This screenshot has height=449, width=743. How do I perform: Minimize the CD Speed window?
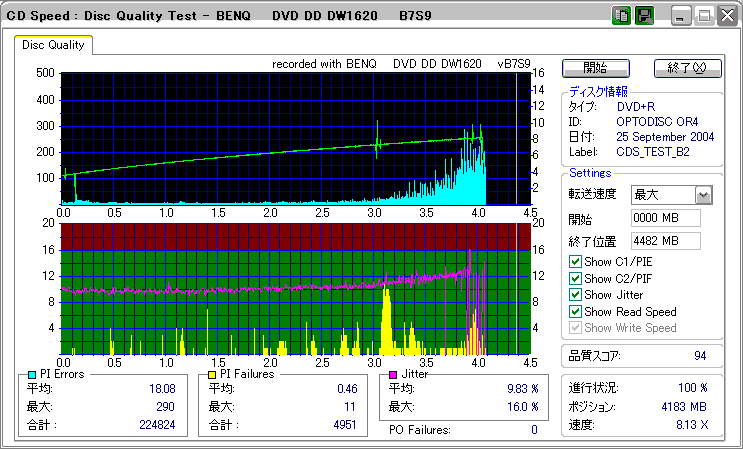[x=681, y=16]
